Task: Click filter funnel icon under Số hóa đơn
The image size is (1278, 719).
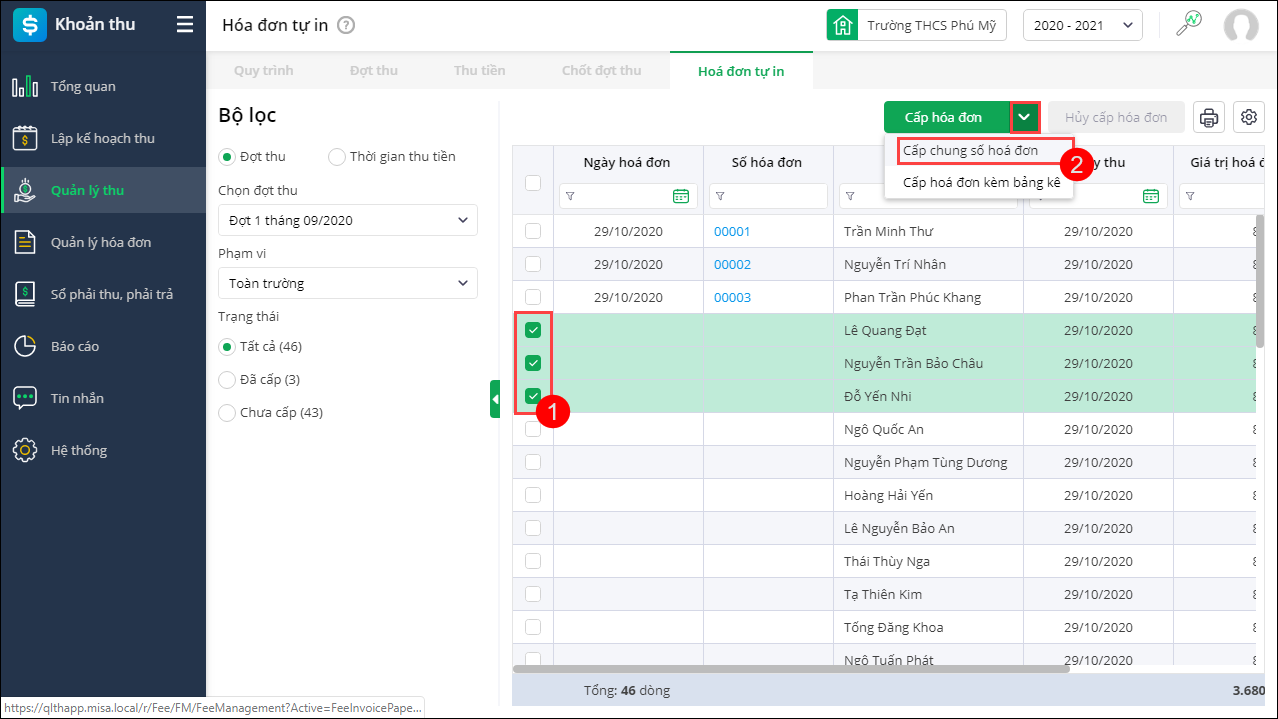Action: tap(720, 196)
